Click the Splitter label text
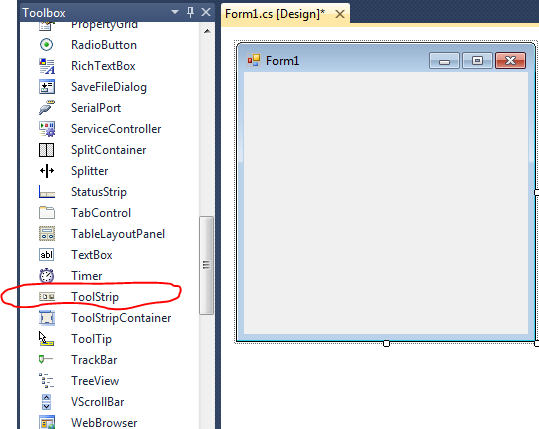This screenshot has width=539, height=429. (90, 171)
